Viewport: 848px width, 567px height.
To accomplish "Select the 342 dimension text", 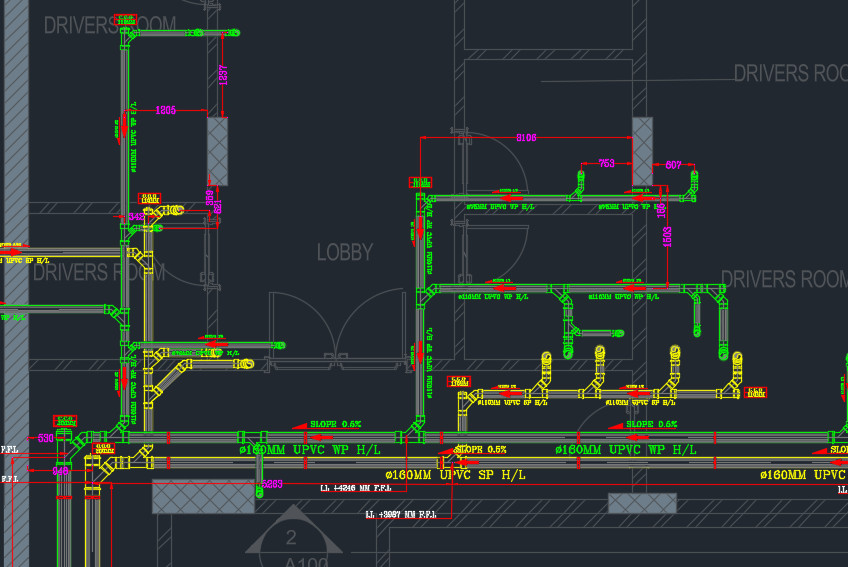I will 136,217.
